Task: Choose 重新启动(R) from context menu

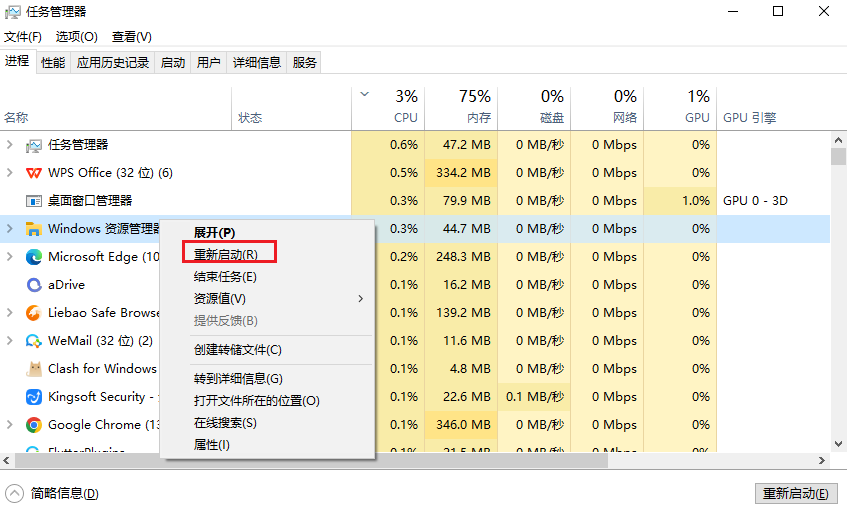Action: [226, 254]
